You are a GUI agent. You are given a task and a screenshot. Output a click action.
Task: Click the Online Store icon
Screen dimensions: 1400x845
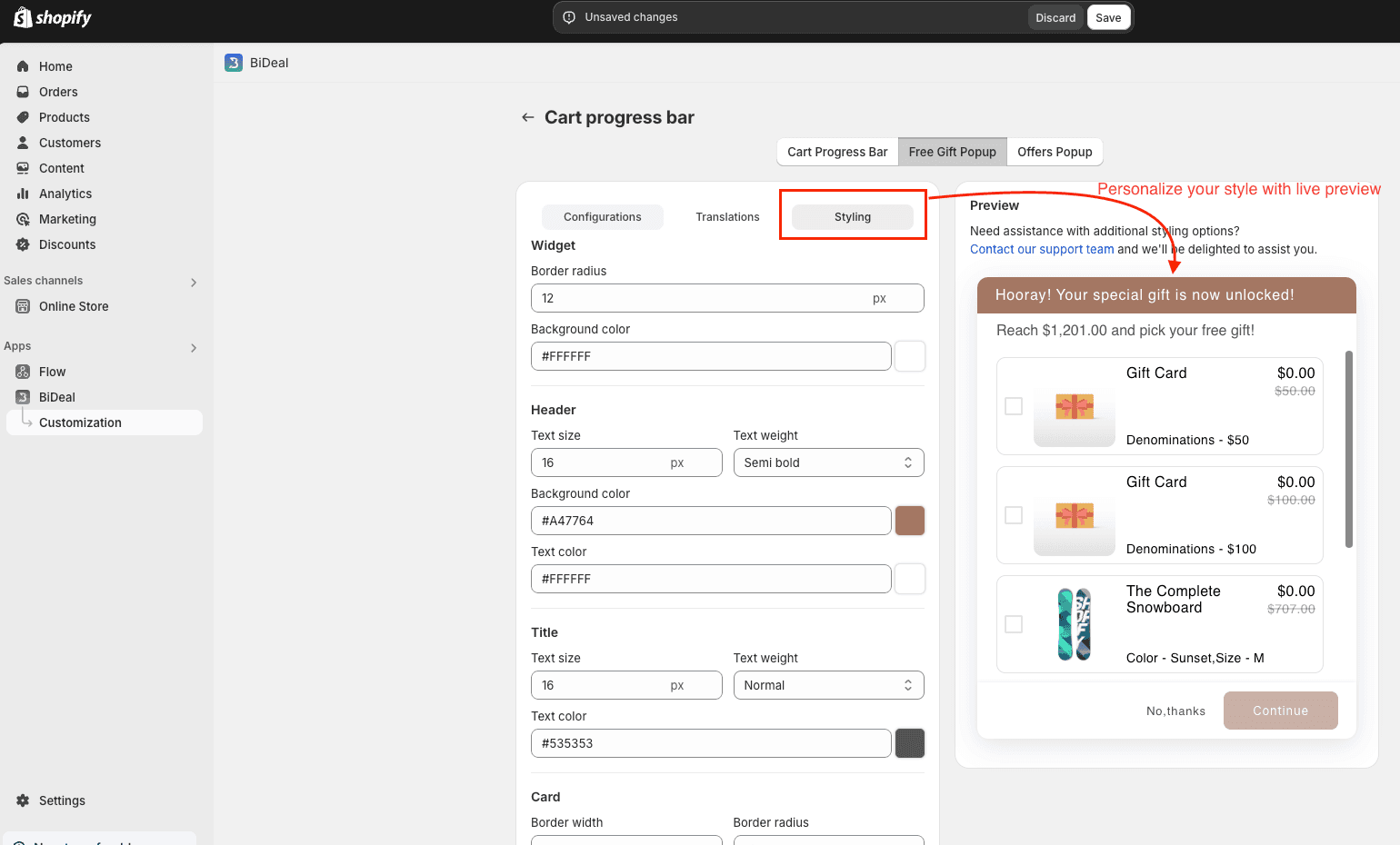23,306
